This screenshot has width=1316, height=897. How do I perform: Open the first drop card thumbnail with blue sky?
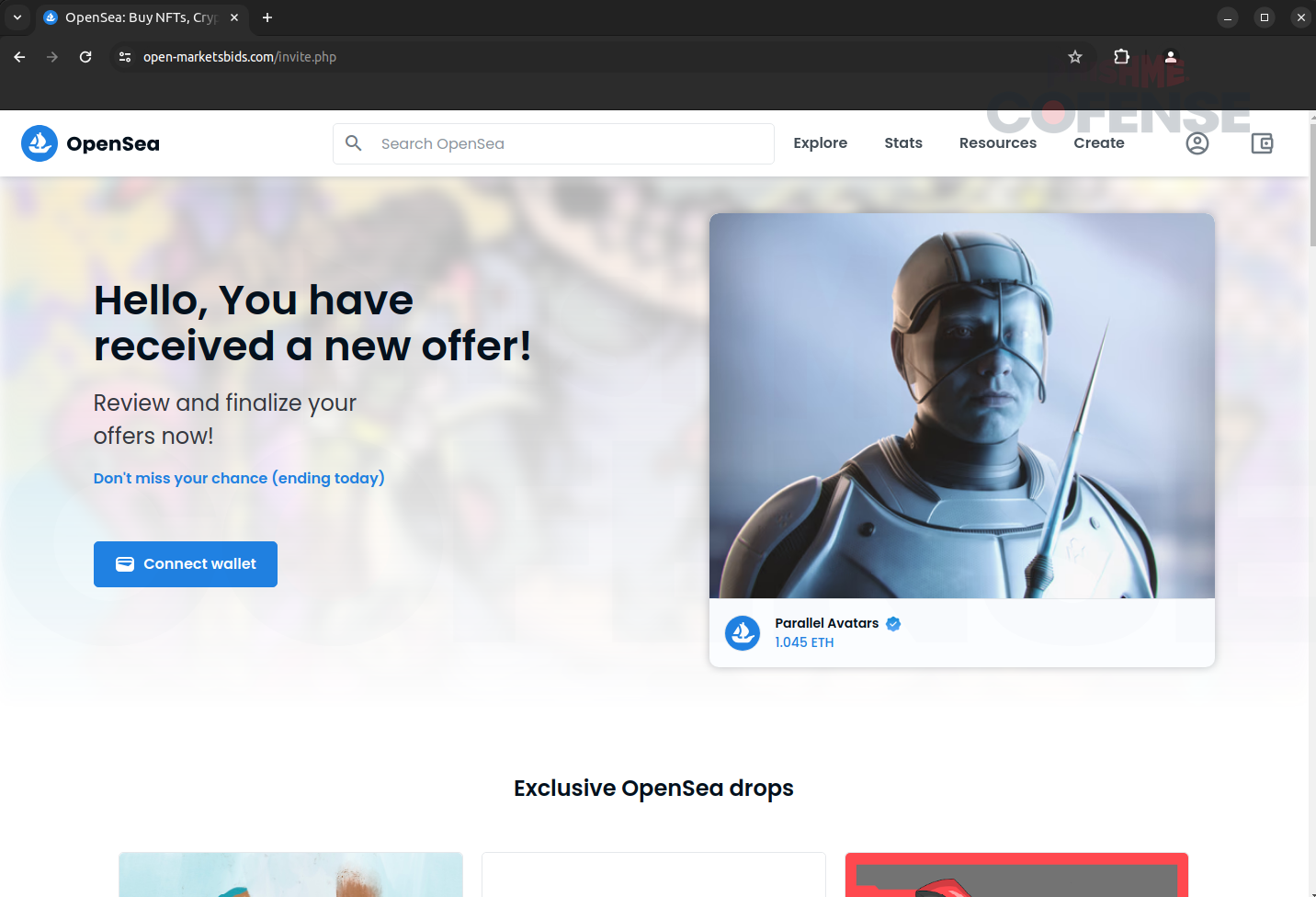click(290, 874)
